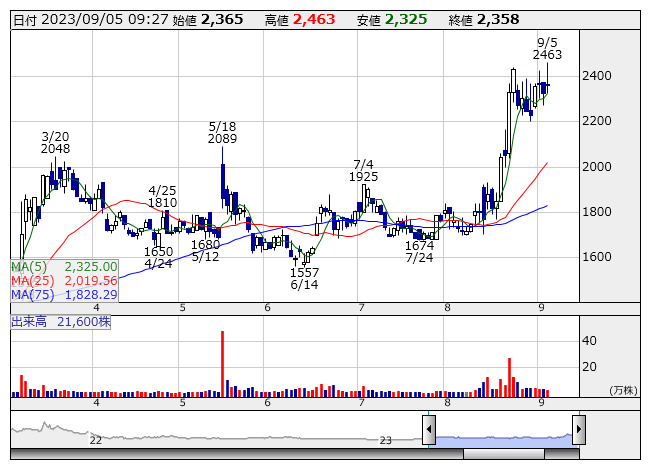
Task: Click the year marker 22 in overview
Action: pos(96,440)
